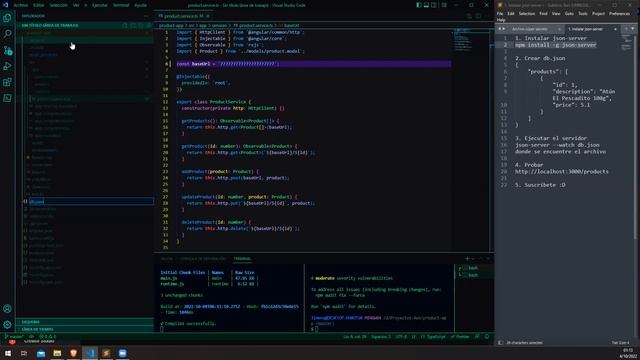This screenshot has width=640, height=360.
Task: Click the New File icon in workspace header
Action: 125,25
